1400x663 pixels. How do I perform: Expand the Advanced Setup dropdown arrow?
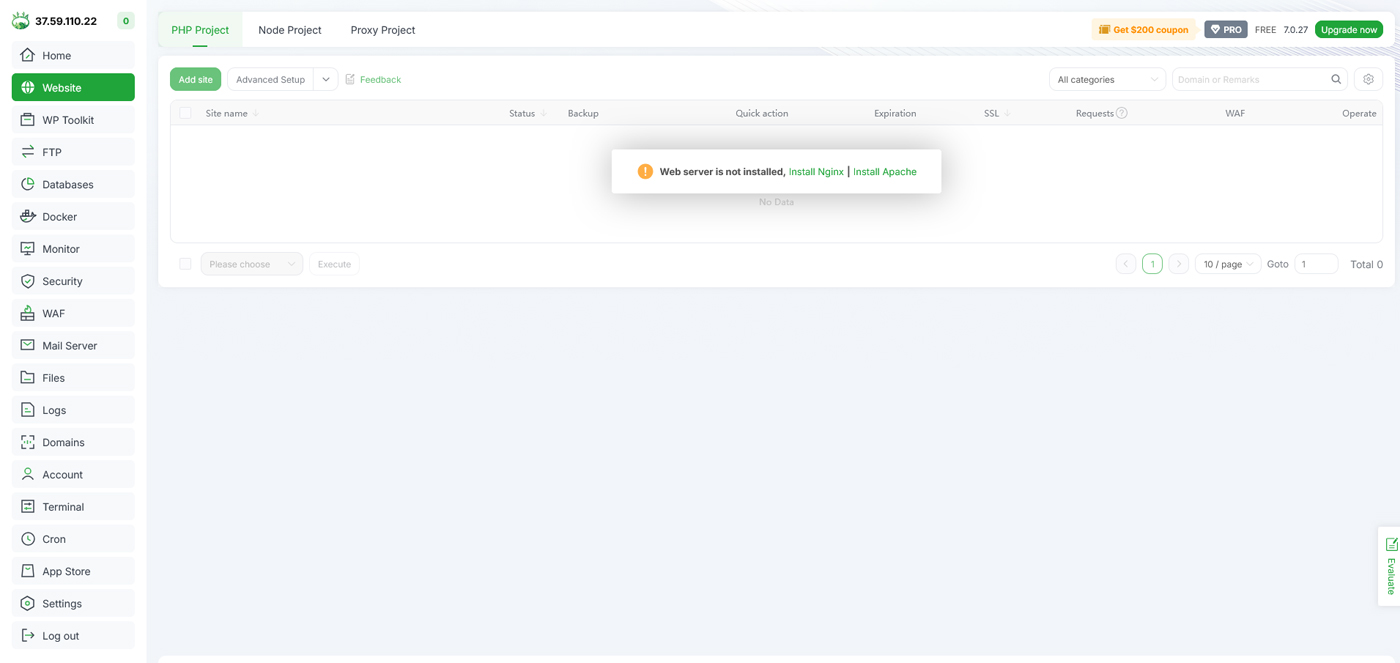click(326, 80)
